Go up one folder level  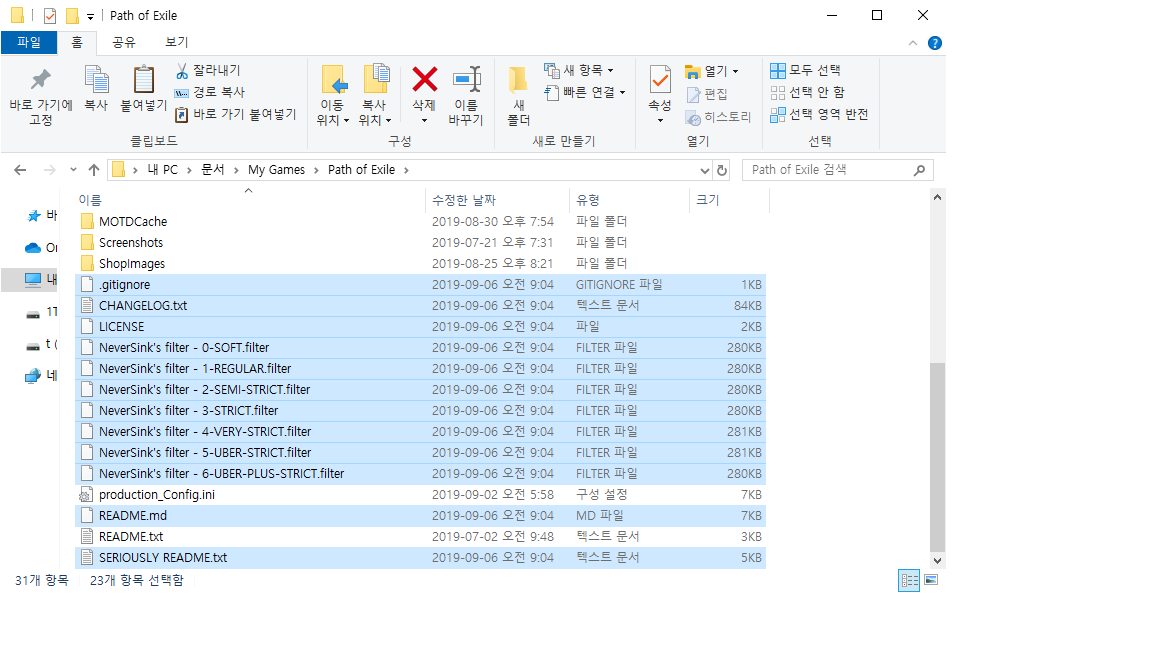point(93,170)
